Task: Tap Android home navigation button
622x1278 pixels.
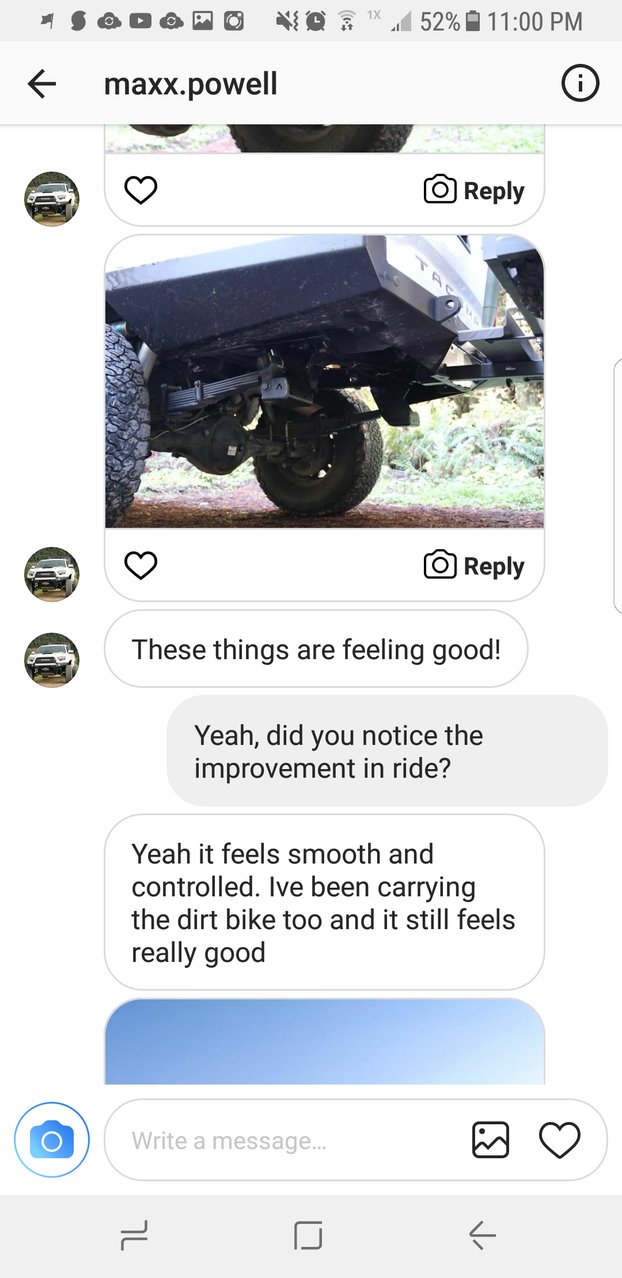Action: click(x=309, y=1237)
